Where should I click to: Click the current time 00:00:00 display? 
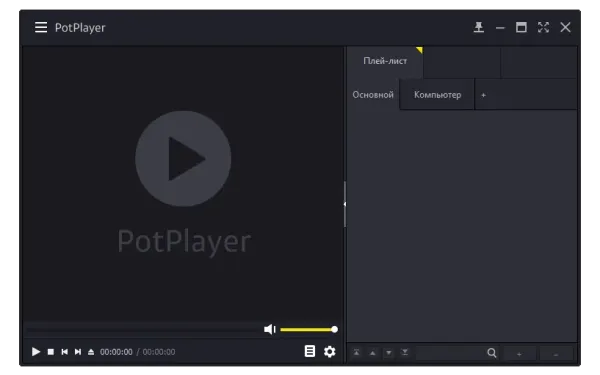tap(116, 352)
